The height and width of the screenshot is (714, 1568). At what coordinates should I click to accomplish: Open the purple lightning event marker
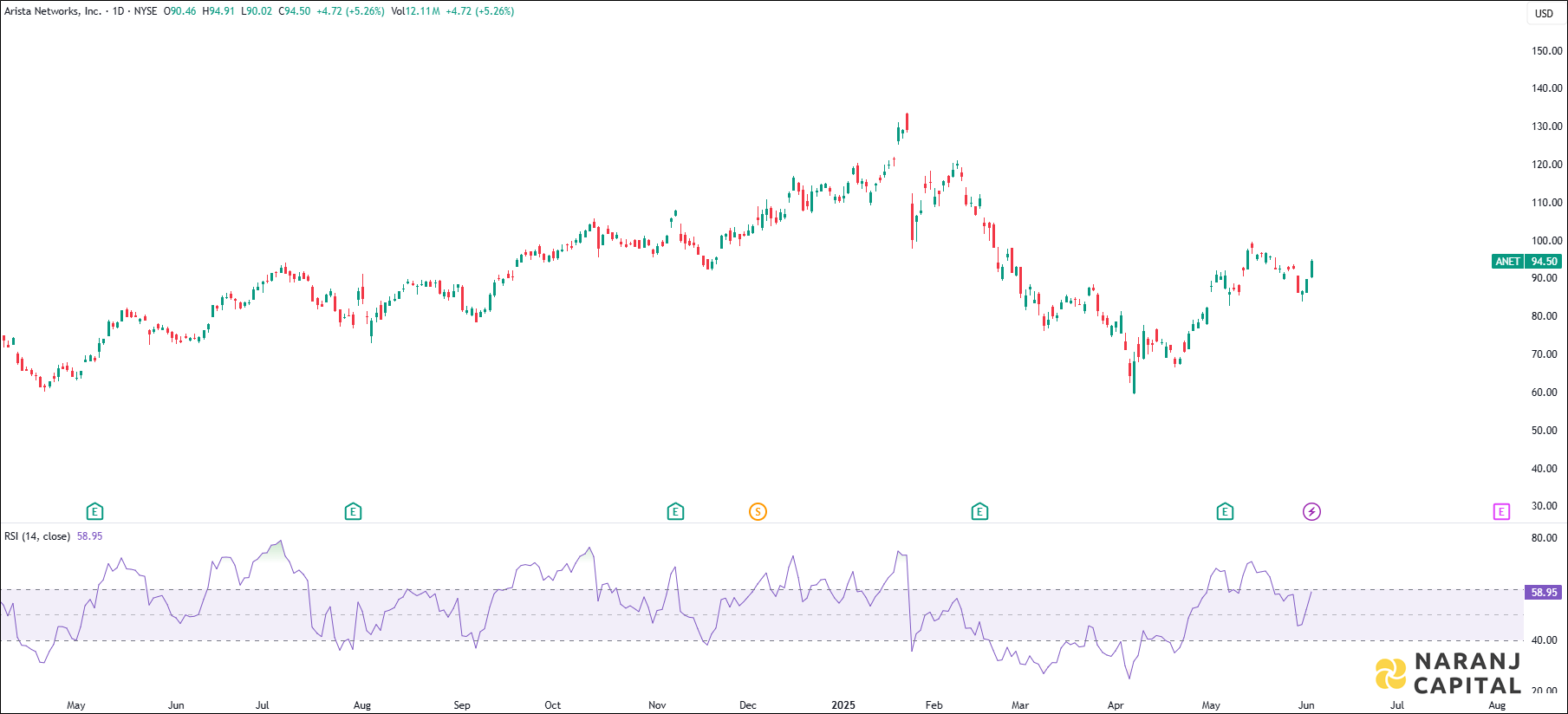coord(1311,512)
